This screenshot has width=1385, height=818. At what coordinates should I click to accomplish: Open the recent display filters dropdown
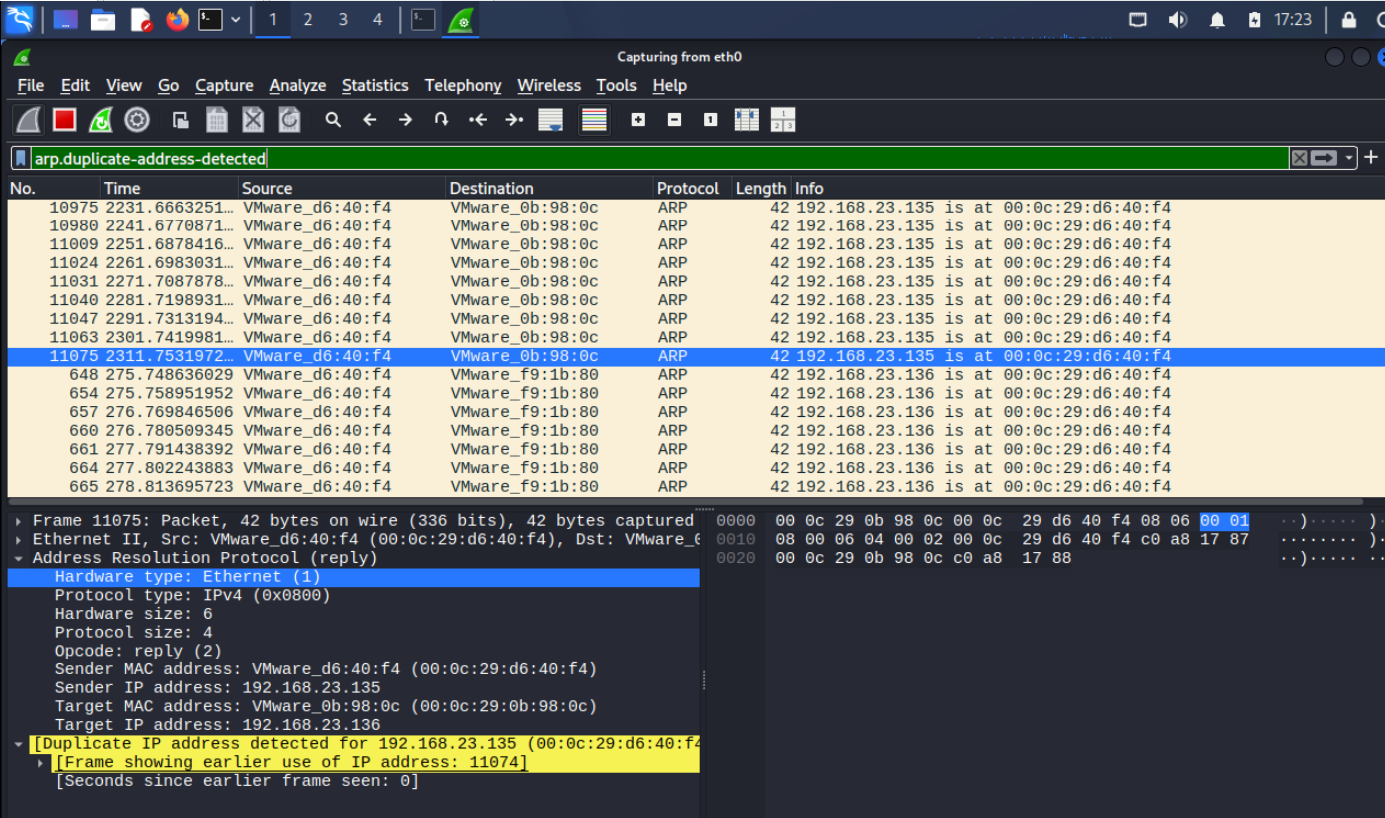pos(1349,158)
